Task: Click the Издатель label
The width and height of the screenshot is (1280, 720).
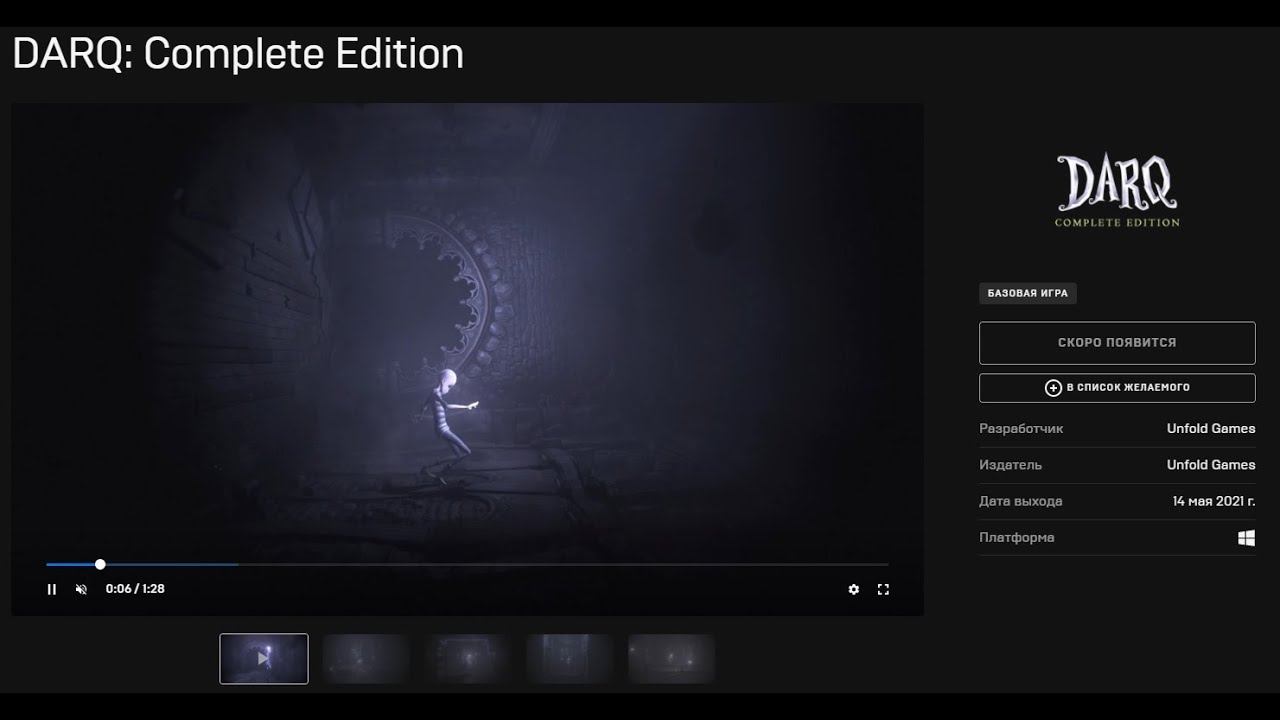Action: (1010, 465)
